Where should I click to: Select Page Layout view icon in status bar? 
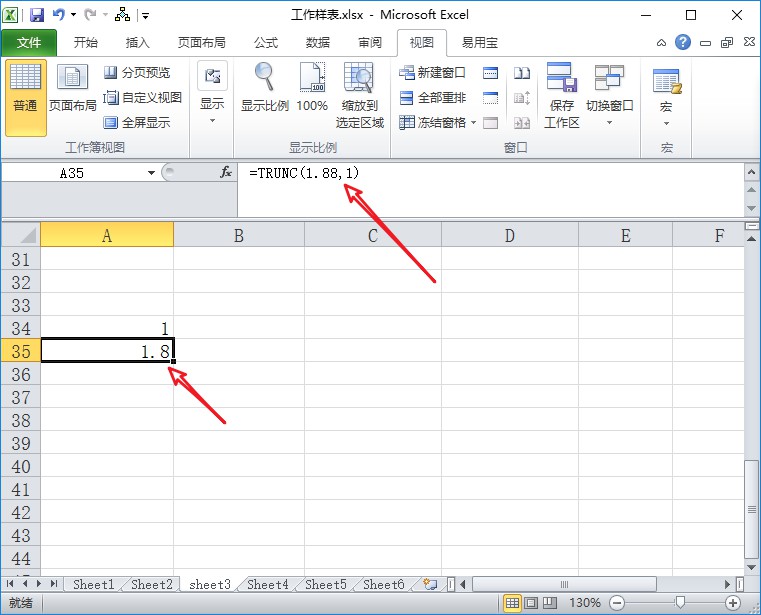pos(531,603)
